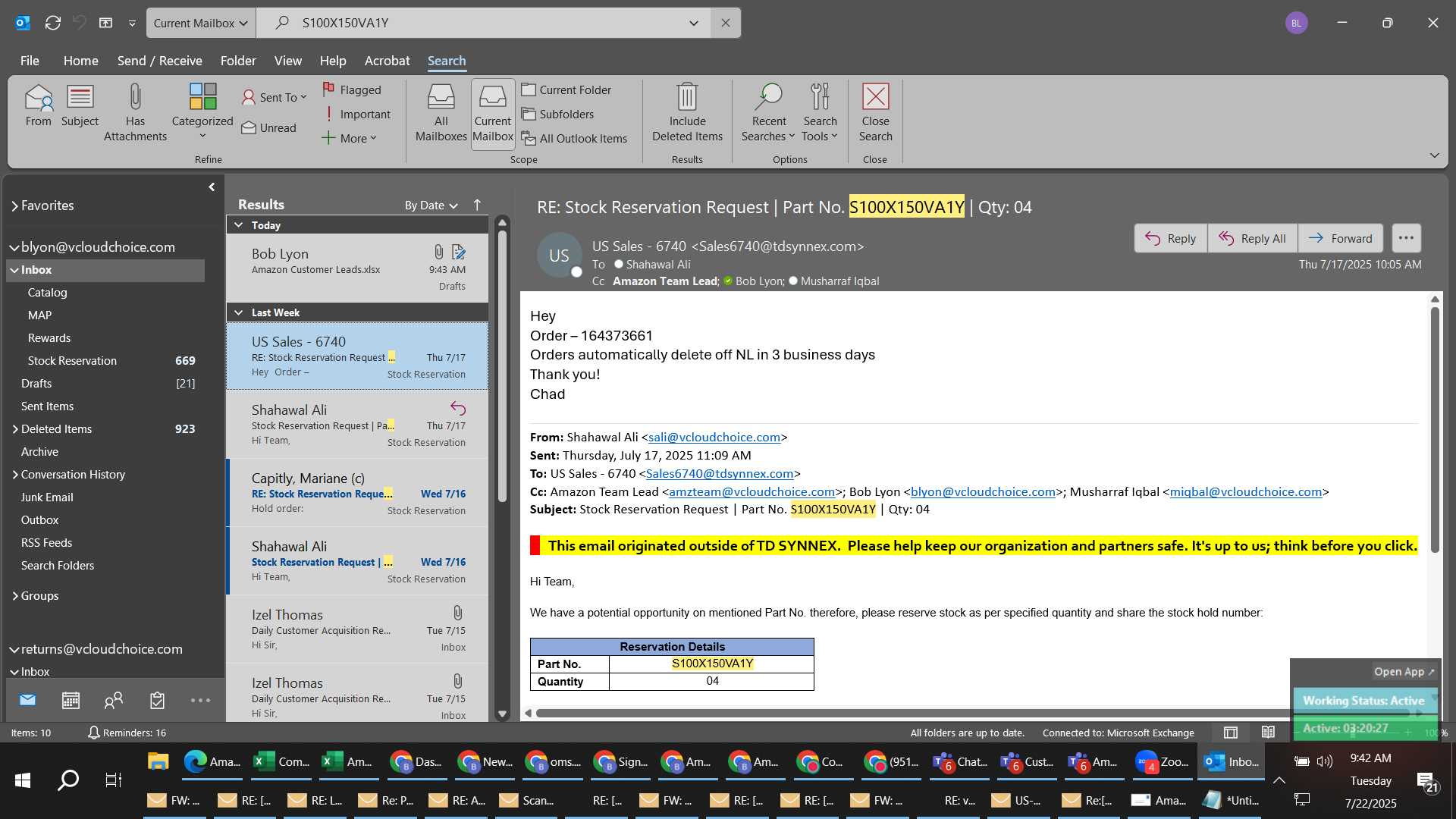Open the File menu
Image resolution: width=1456 pixels, height=819 pixels.
[30, 61]
